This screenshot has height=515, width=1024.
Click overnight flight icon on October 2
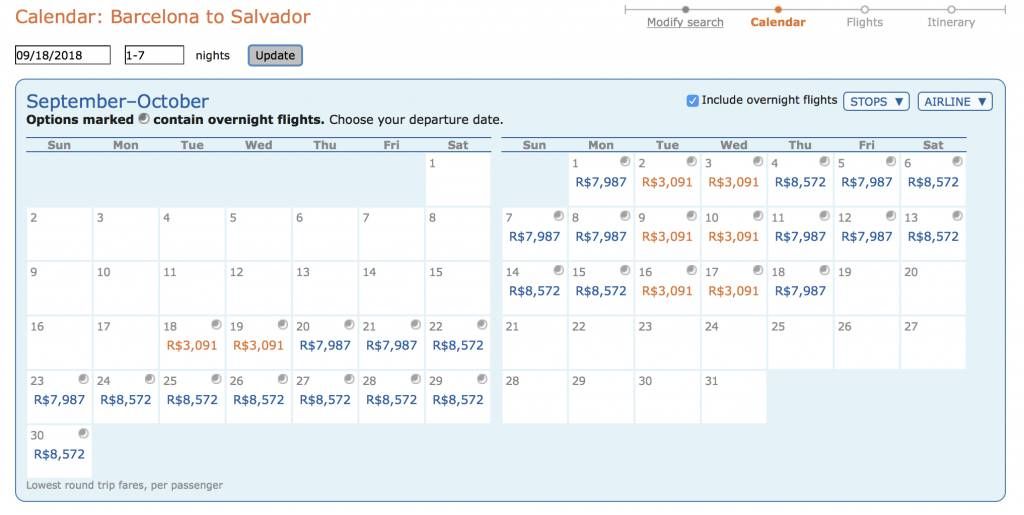coord(692,161)
